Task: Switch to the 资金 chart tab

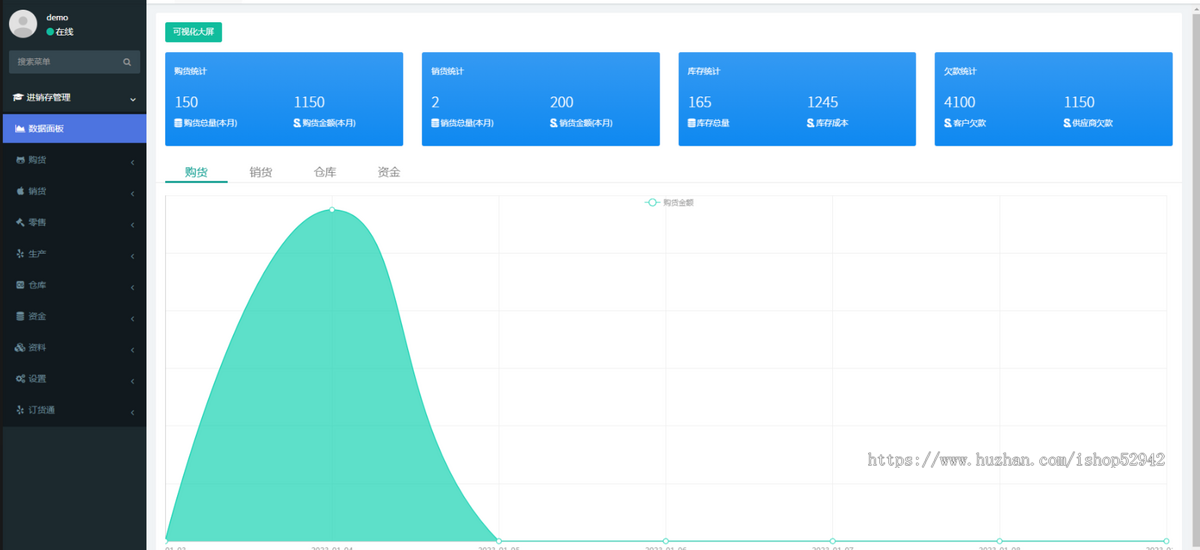Action: (x=389, y=172)
